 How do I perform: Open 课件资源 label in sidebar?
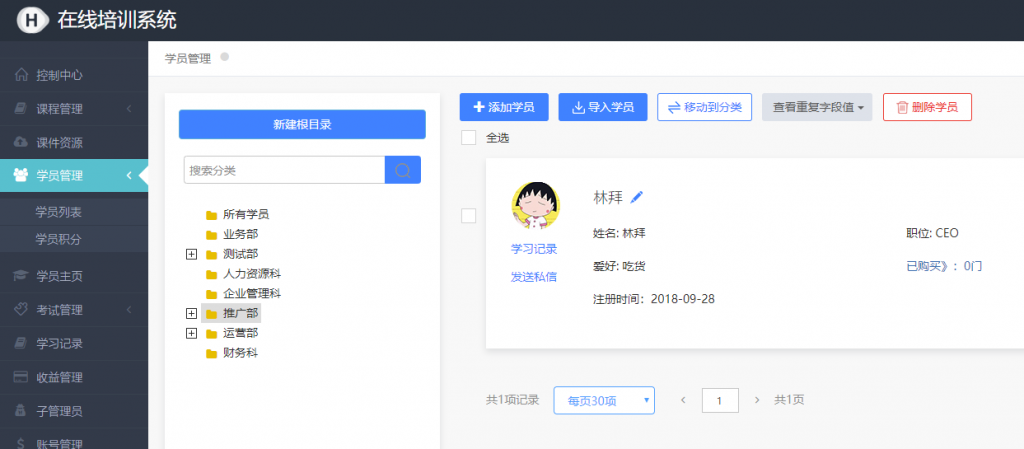point(59,142)
